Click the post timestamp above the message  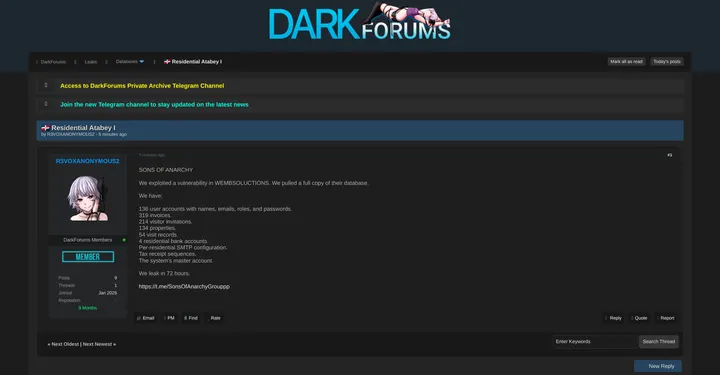point(152,155)
